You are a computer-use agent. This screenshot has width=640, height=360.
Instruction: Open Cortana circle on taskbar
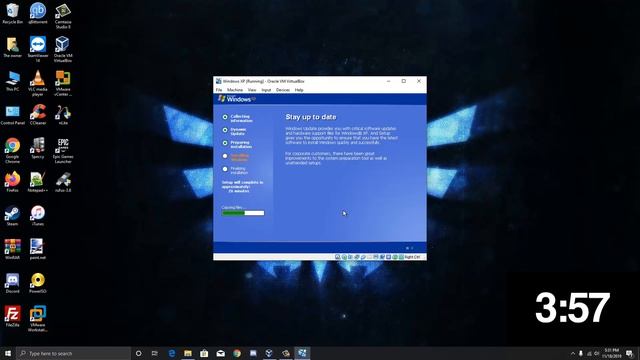coord(138,353)
